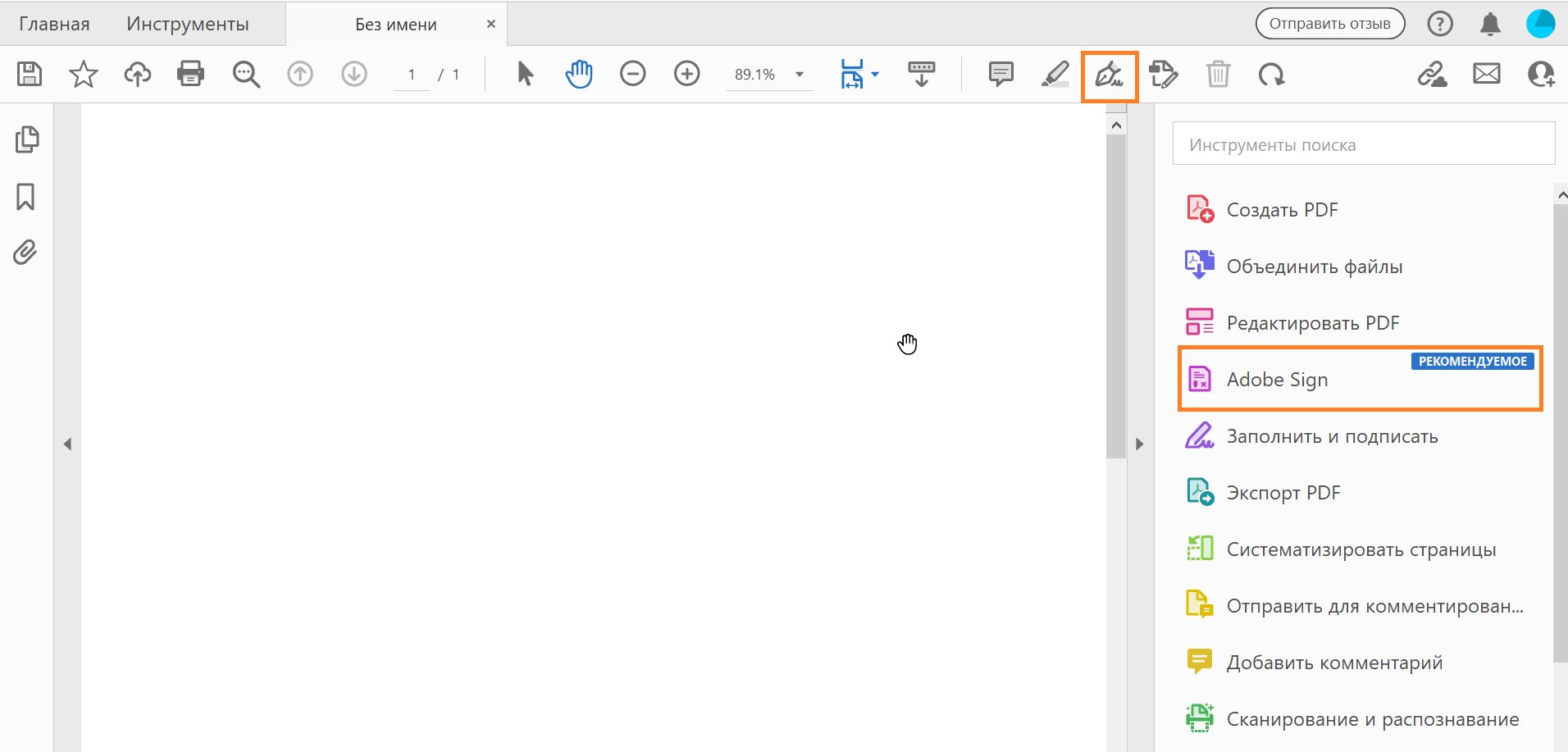Share a link to the file
This screenshot has width=1568, height=752.
1433,74
